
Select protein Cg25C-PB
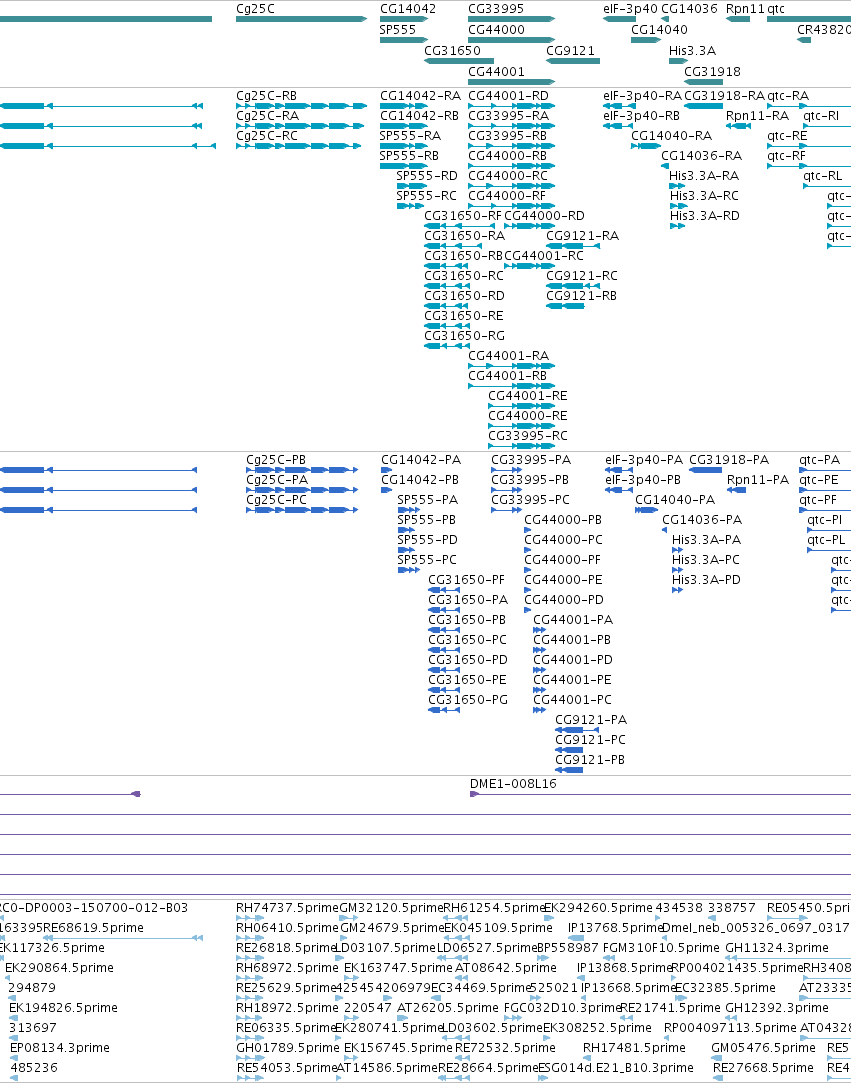pos(276,459)
